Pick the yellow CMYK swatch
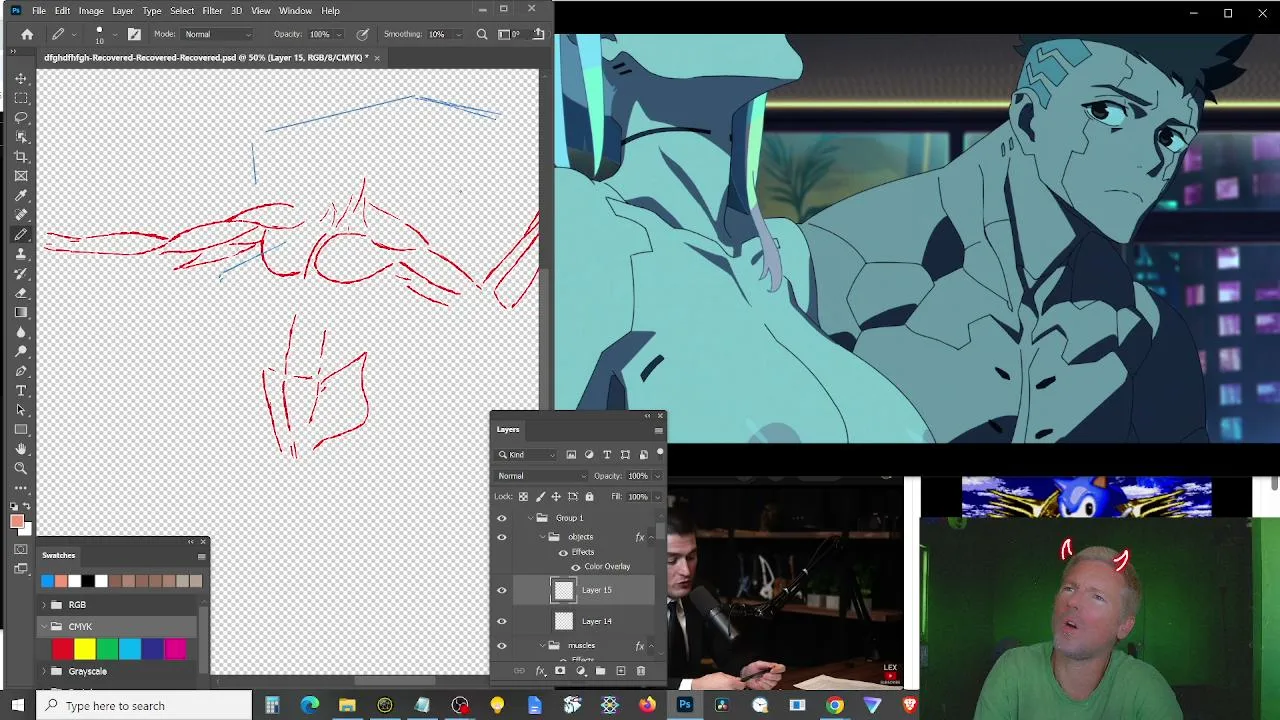The width and height of the screenshot is (1280, 720). pyautogui.click(x=85, y=650)
